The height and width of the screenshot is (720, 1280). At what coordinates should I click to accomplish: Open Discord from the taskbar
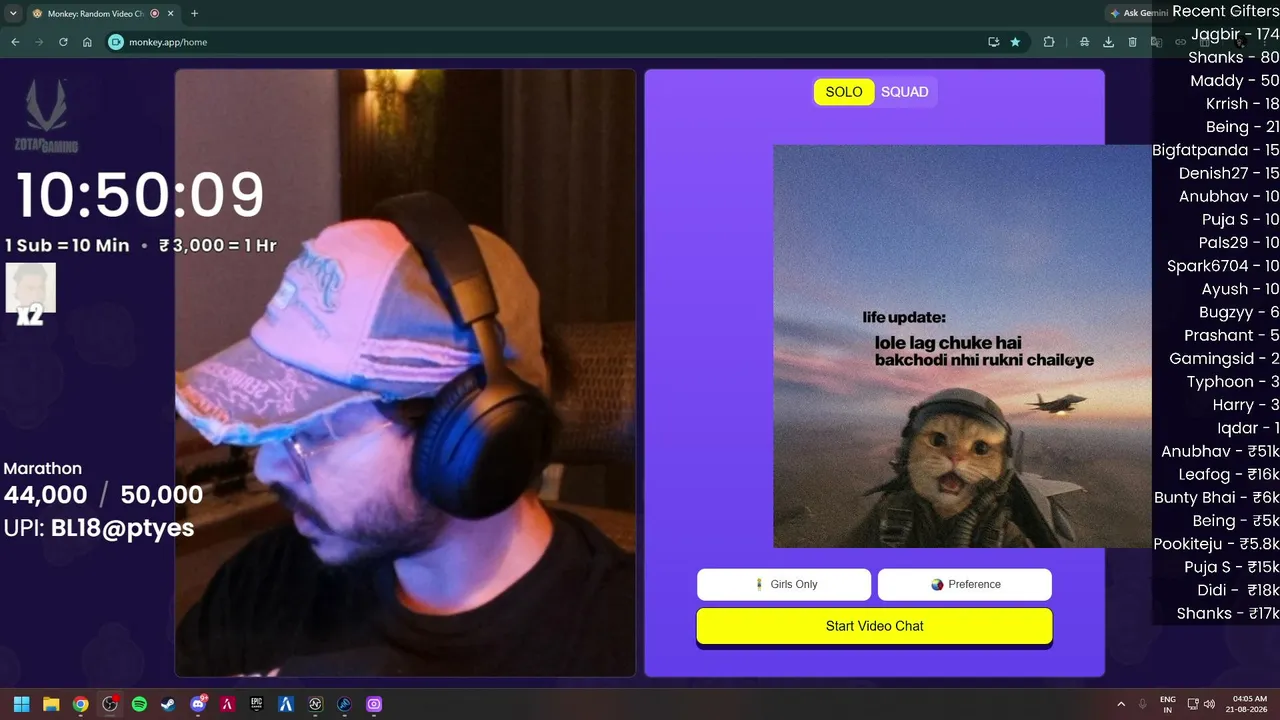(x=198, y=704)
